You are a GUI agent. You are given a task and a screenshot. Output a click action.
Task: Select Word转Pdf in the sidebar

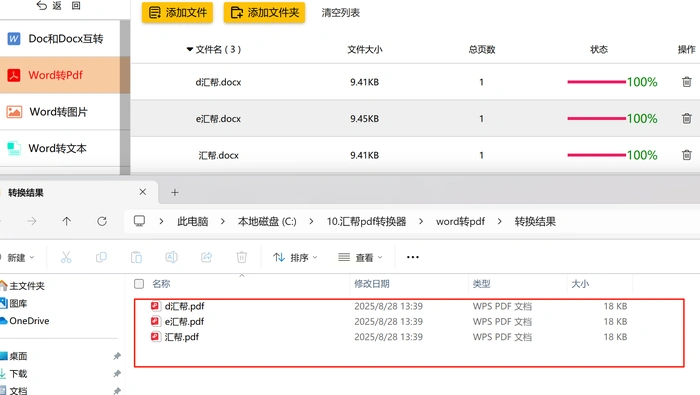[60, 75]
